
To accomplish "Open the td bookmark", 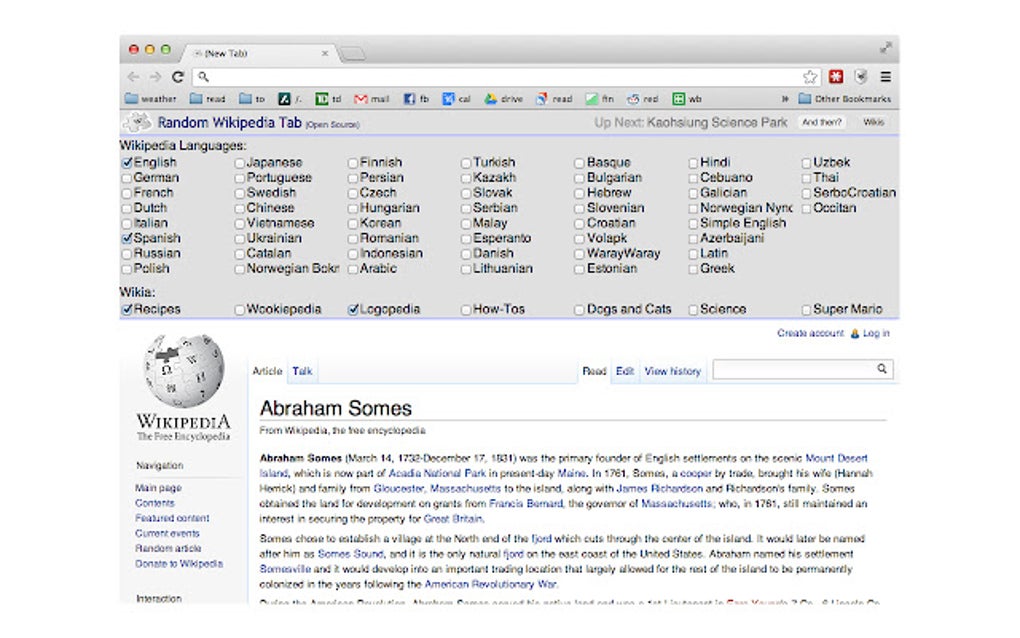I will pyautogui.click(x=329, y=99).
